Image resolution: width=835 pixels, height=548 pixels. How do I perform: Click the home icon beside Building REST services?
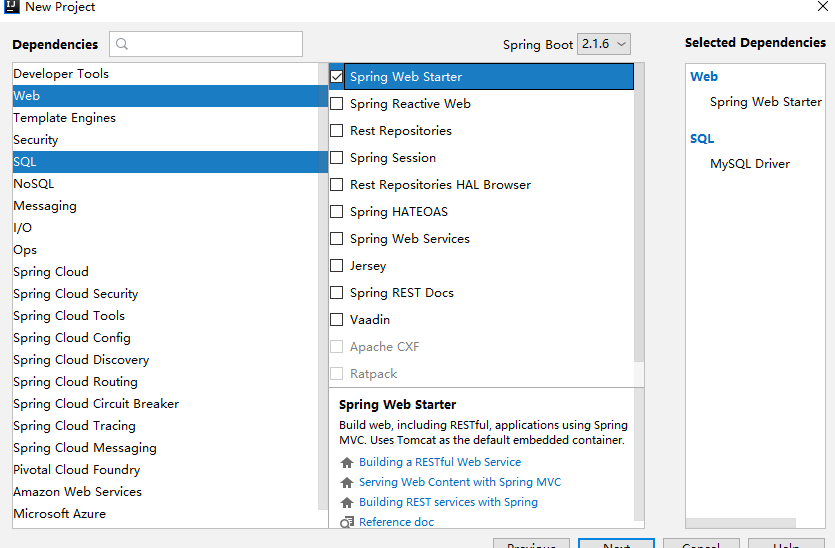tap(347, 502)
